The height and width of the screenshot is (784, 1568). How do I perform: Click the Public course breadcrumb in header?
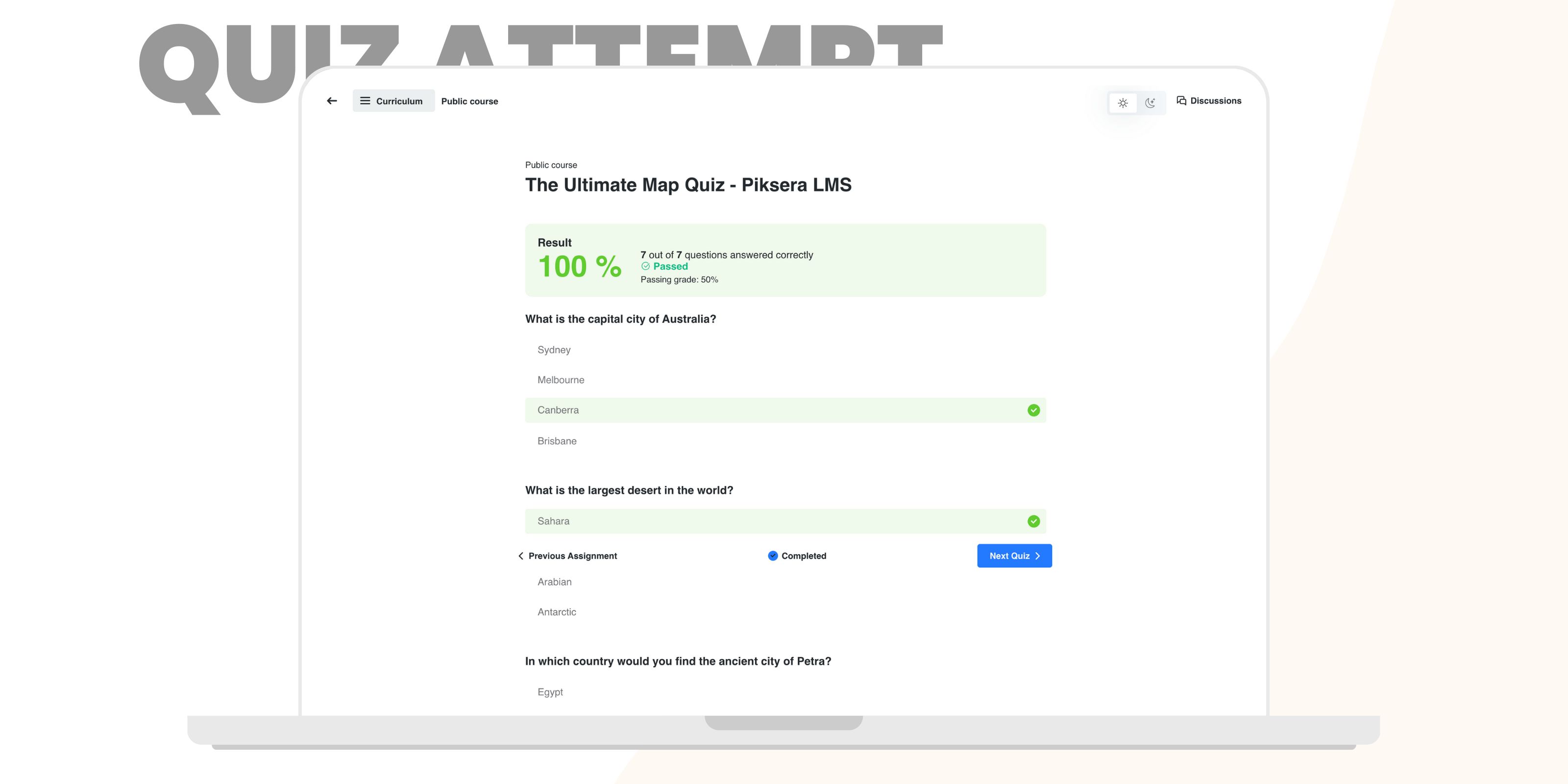[x=469, y=101]
